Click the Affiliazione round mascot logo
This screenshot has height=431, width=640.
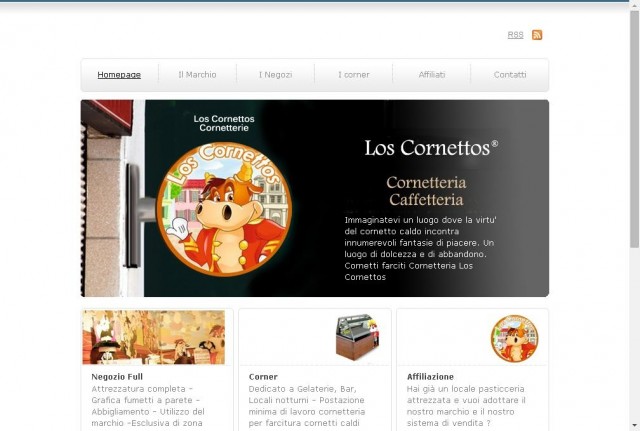[x=514, y=338]
